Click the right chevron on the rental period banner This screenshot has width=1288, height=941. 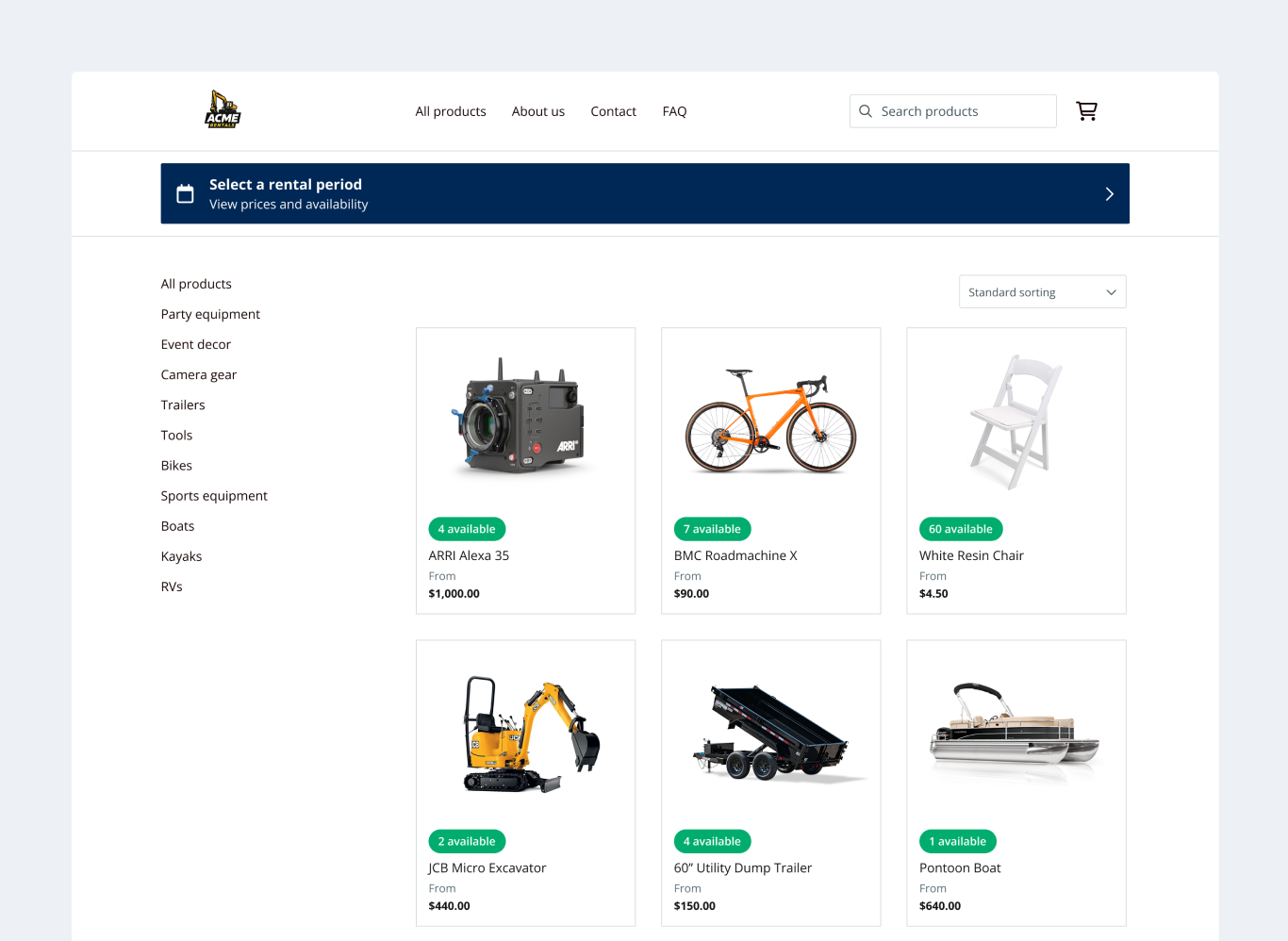pos(1109,193)
